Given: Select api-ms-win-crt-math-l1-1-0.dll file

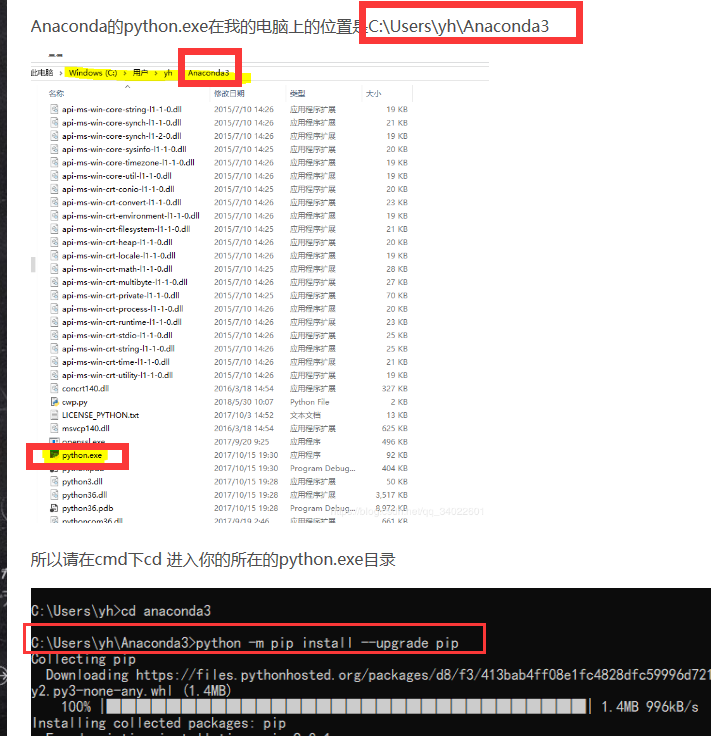Looking at the screenshot, I should tap(117, 269).
